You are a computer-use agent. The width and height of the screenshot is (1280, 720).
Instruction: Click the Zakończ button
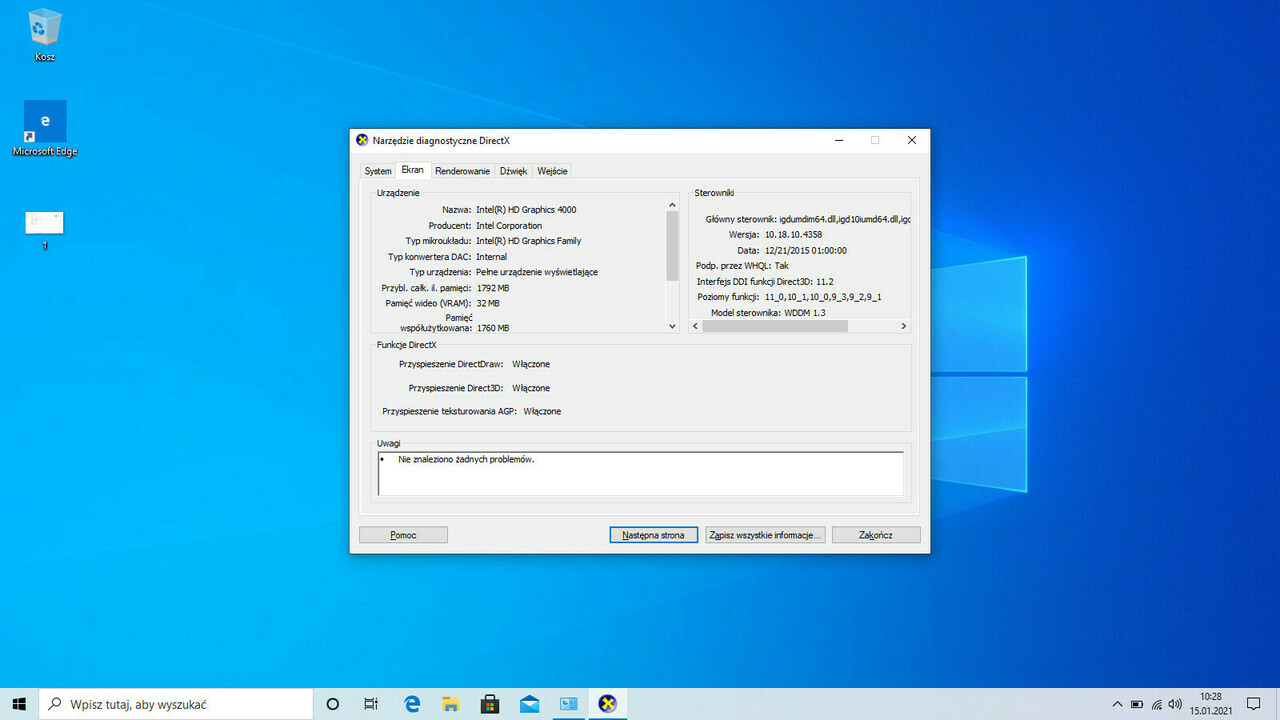click(x=876, y=535)
